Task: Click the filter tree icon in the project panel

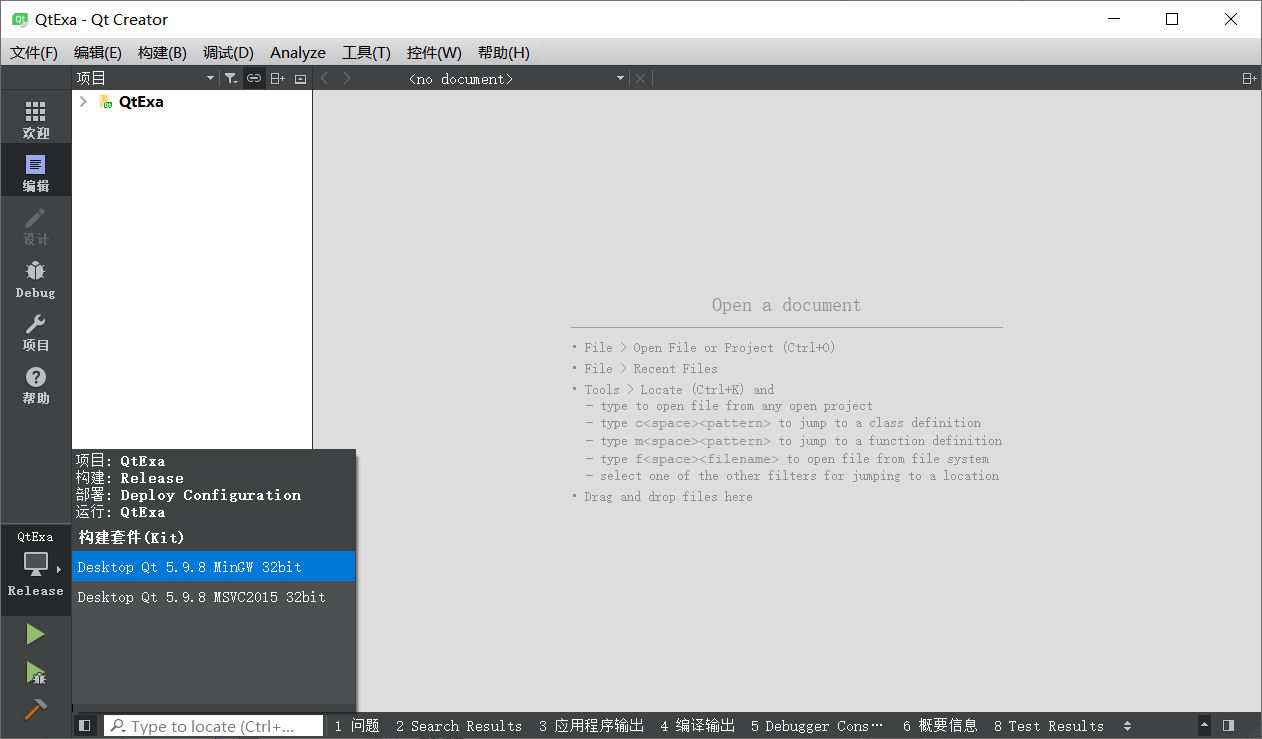Action: [231, 78]
